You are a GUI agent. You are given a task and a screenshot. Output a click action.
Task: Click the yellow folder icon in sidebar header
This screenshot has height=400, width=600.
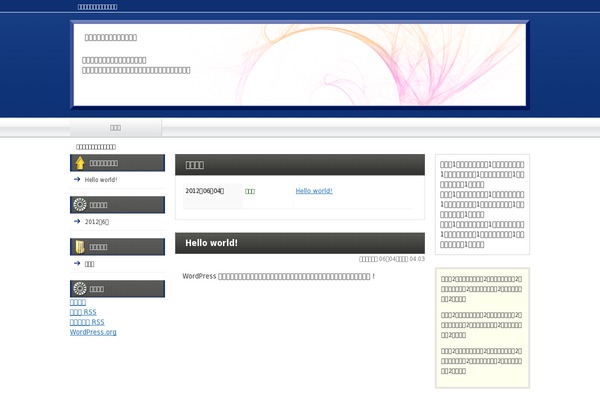coord(80,247)
